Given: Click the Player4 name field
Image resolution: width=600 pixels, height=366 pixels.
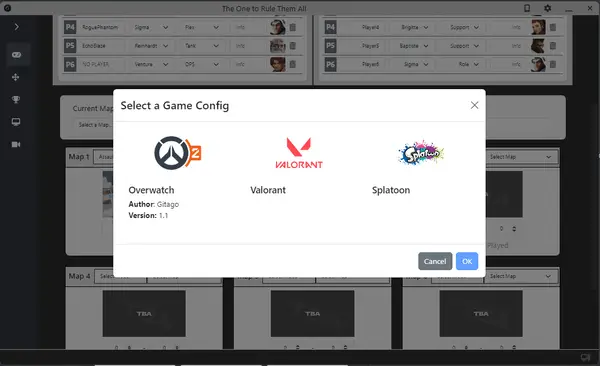Looking at the screenshot, I should tap(362, 27).
